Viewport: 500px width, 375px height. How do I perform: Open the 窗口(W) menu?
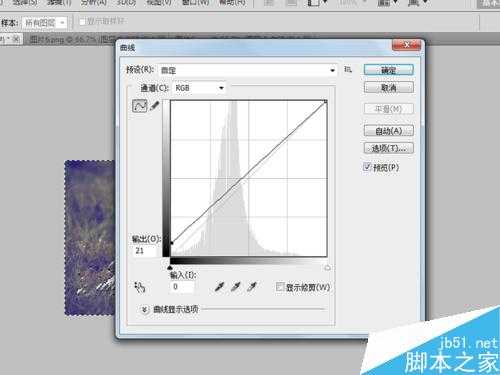tap(195, 3)
